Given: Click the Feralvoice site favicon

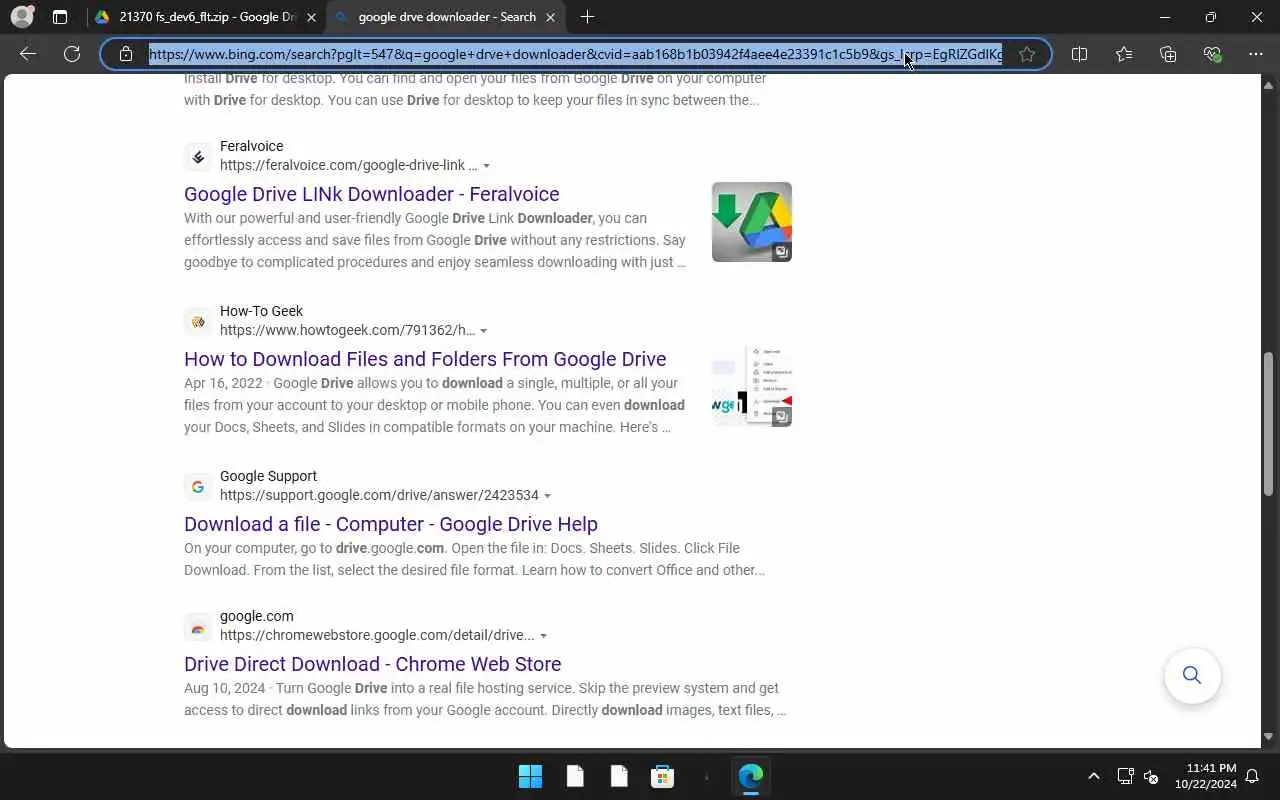Looking at the screenshot, I should point(198,157).
